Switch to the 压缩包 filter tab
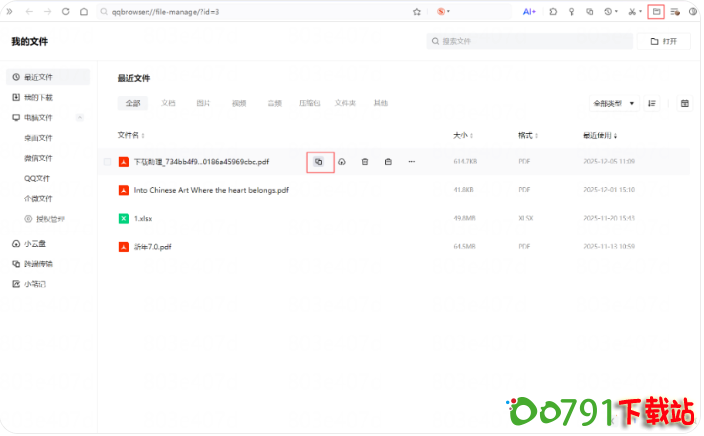 pos(310,103)
